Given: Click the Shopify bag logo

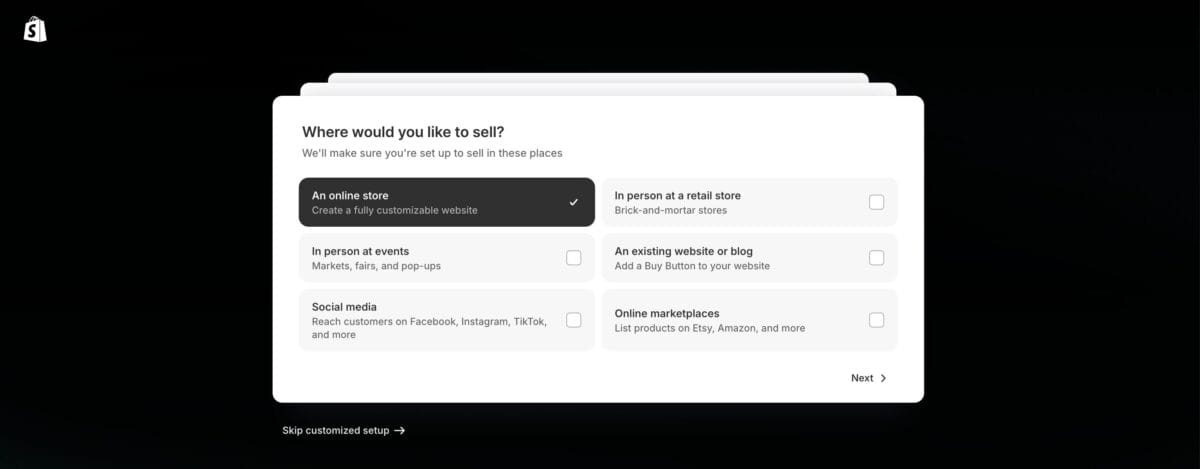Looking at the screenshot, I should 36,30.
